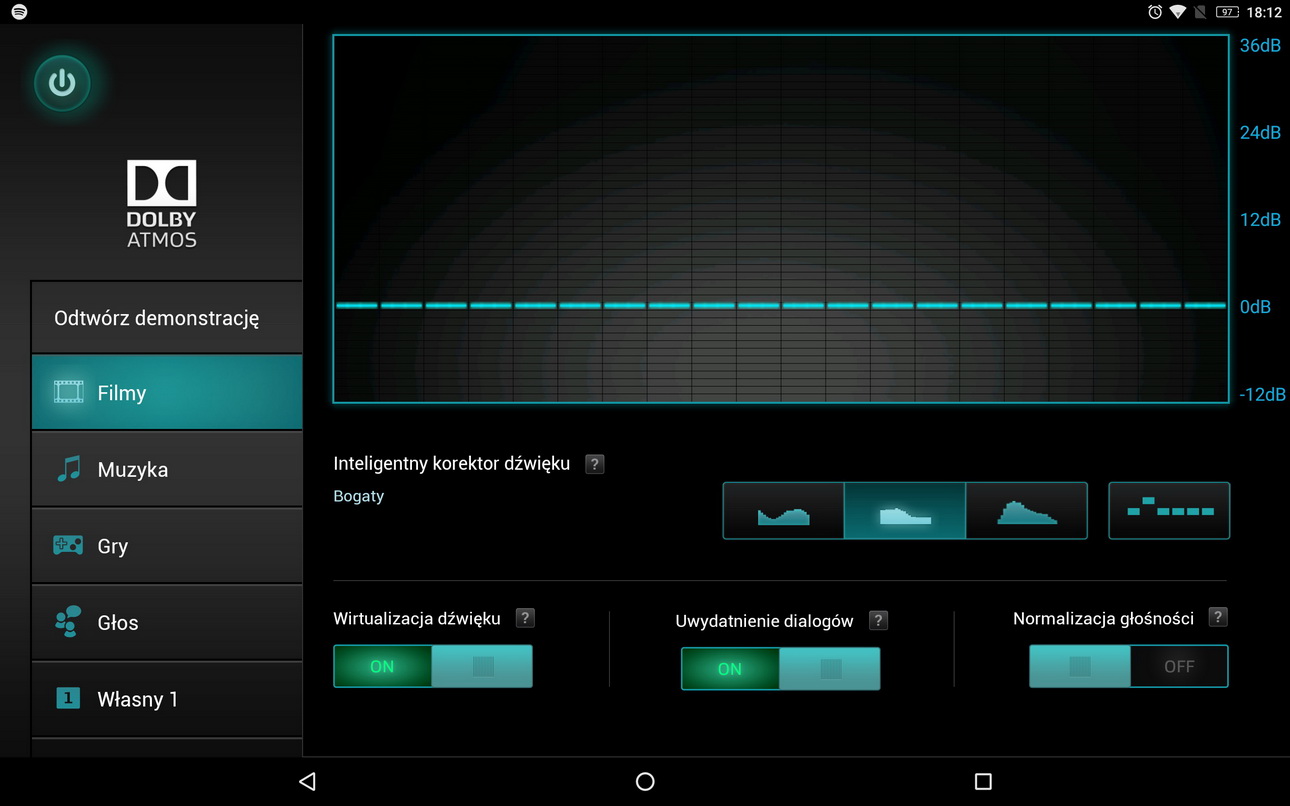Open help for Inteligentny korektor dźwięku

click(595, 464)
